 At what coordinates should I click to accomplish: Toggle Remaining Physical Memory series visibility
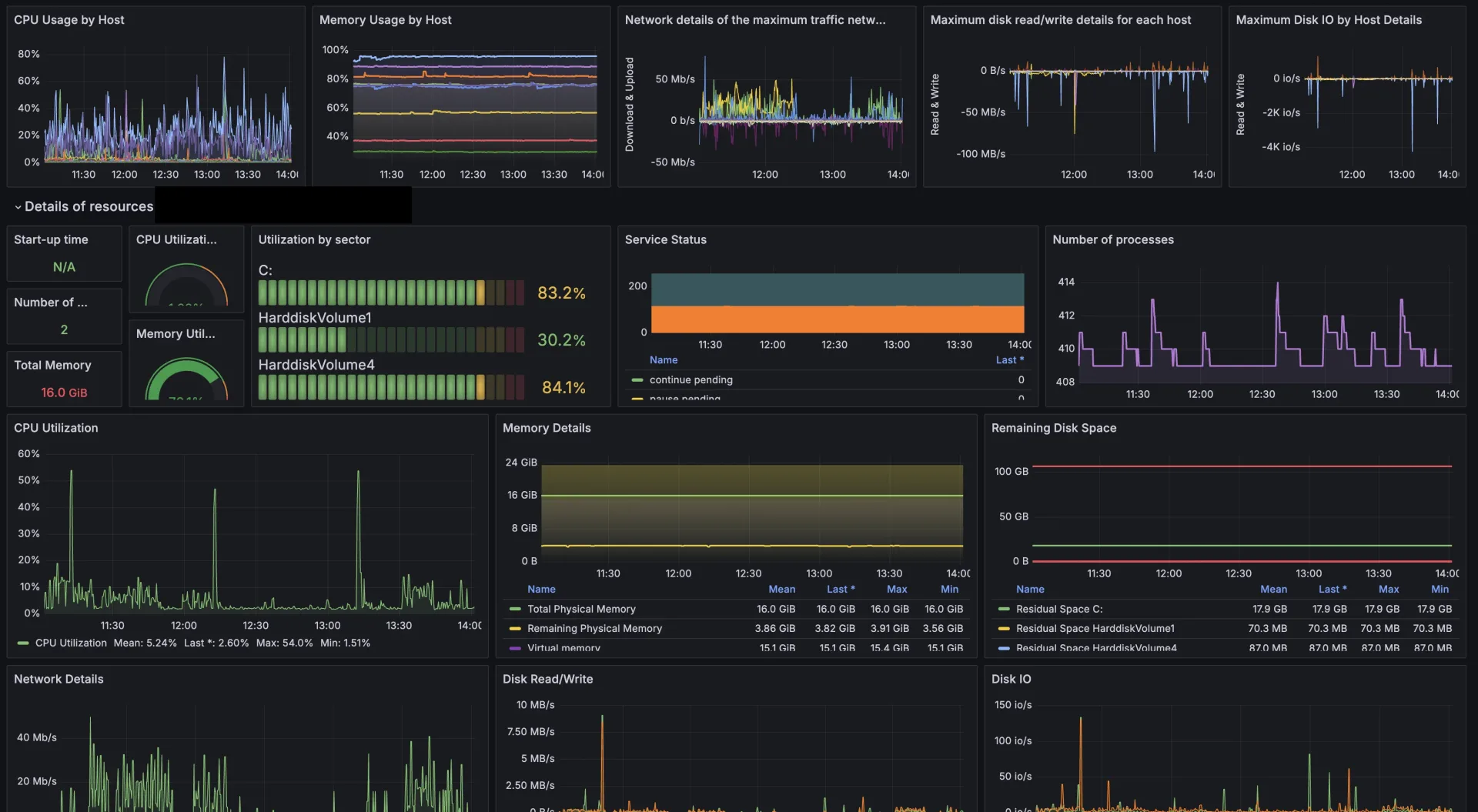click(594, 628)
